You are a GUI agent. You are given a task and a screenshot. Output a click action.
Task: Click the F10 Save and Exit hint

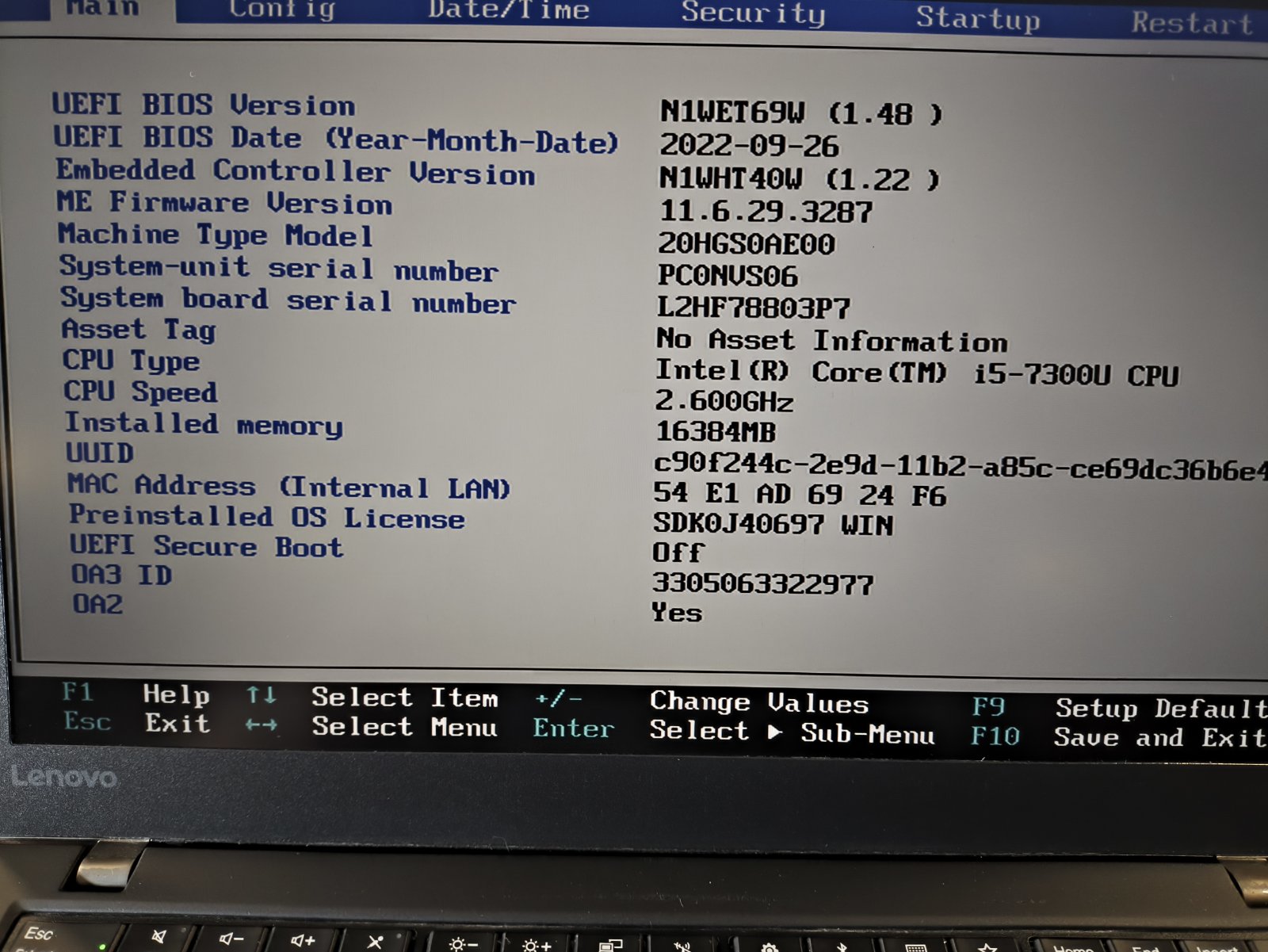click(1118, 737)
